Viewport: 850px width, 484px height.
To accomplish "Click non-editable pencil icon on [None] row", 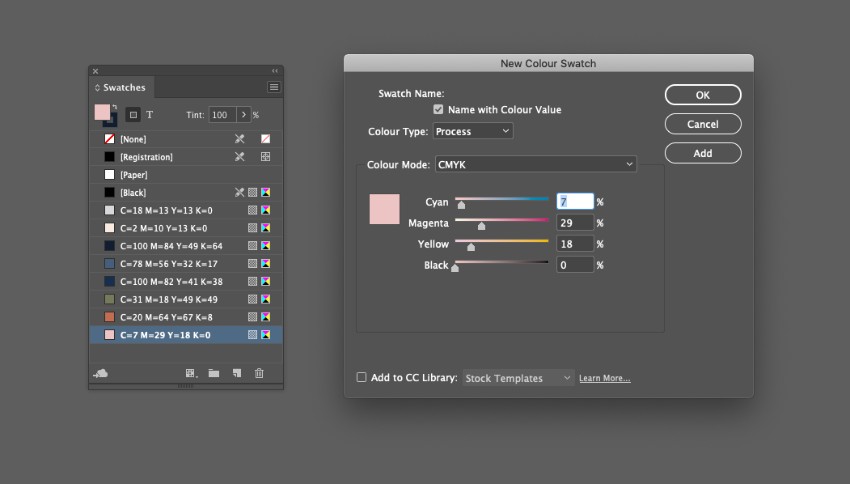I will point(239,139).
